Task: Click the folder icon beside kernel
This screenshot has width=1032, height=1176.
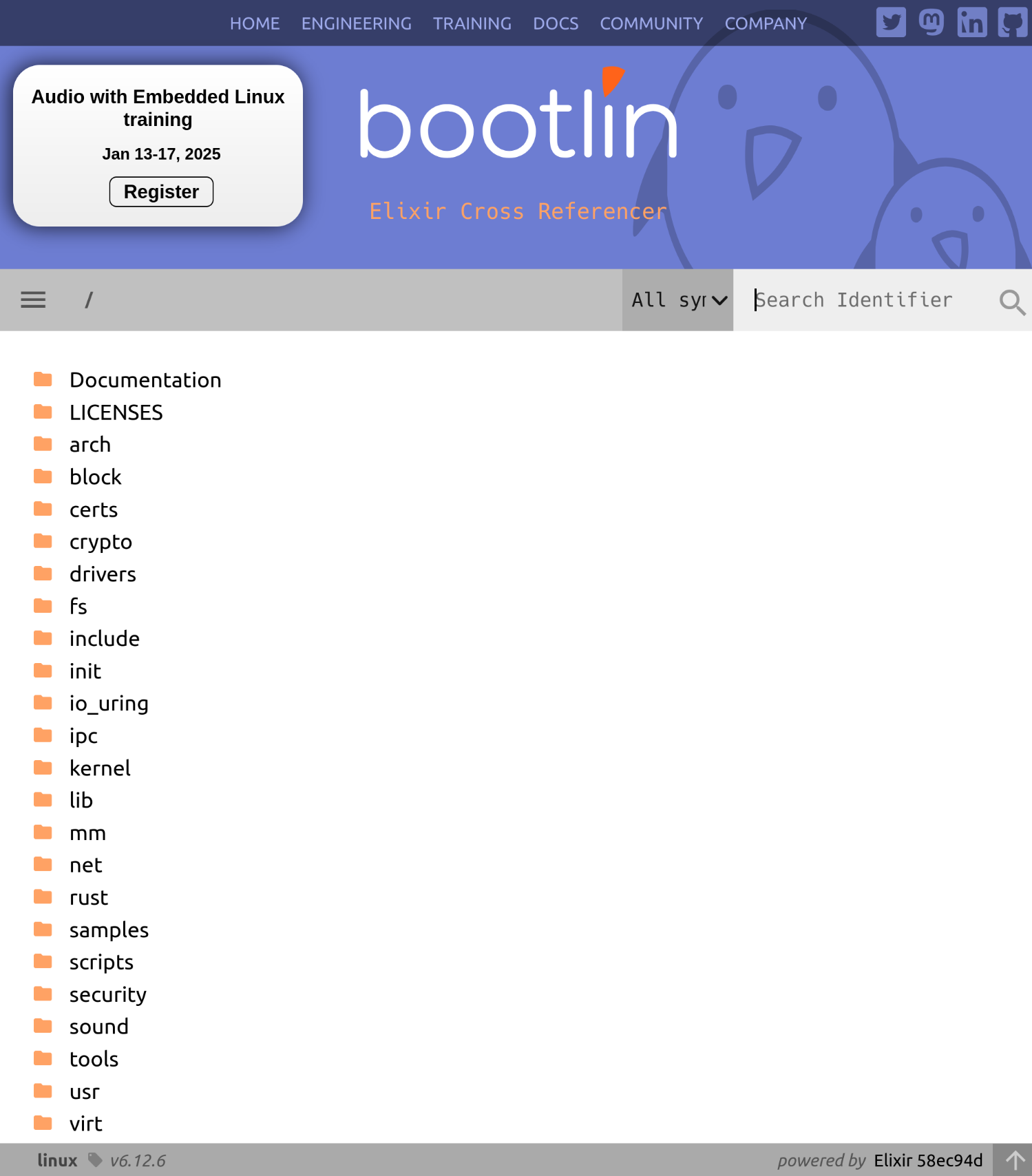Action: click(x=43, y=768)
